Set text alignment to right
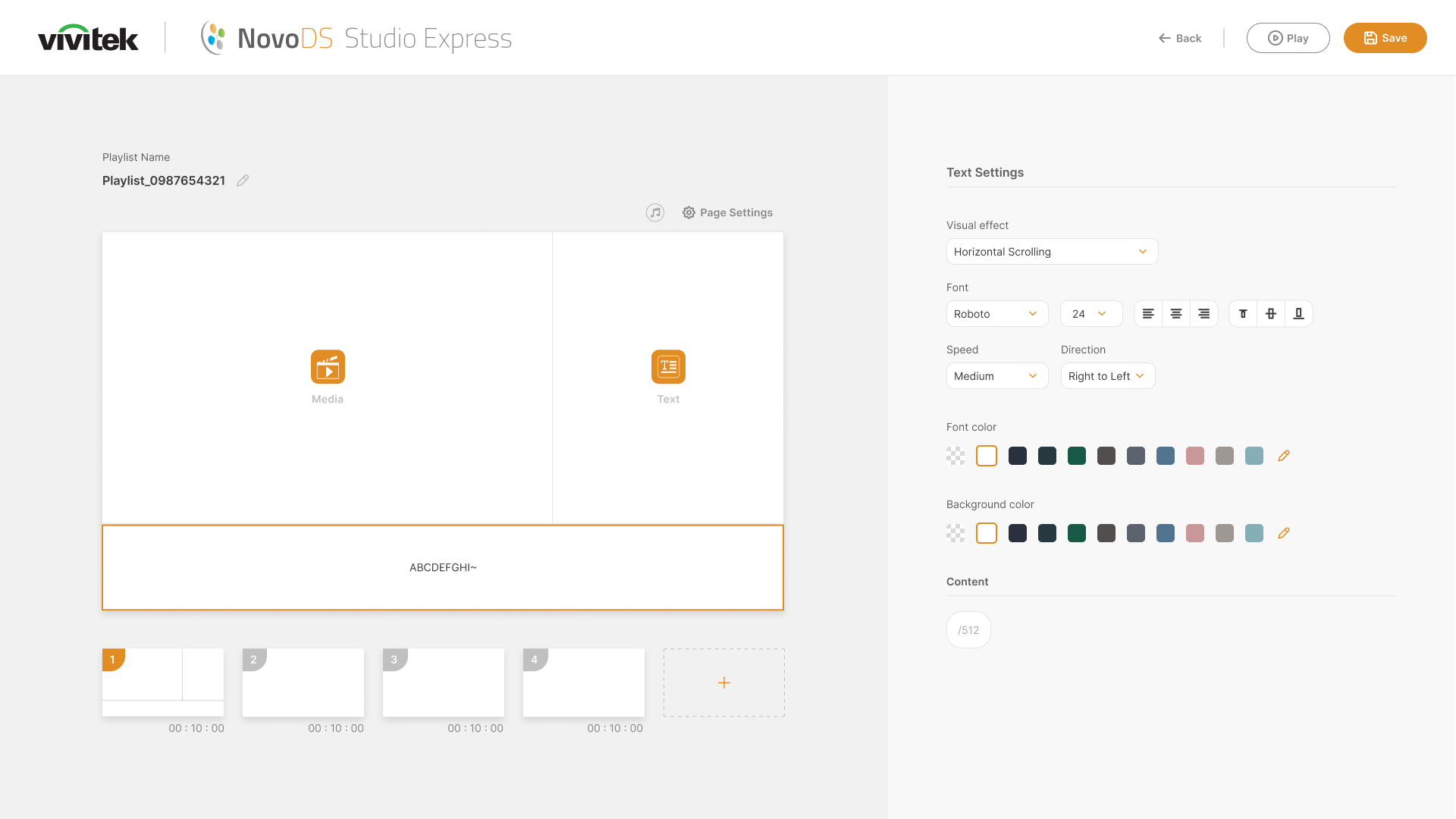Image resolution: width=1456 pixels, height=819 pixels. (1203, 314)
